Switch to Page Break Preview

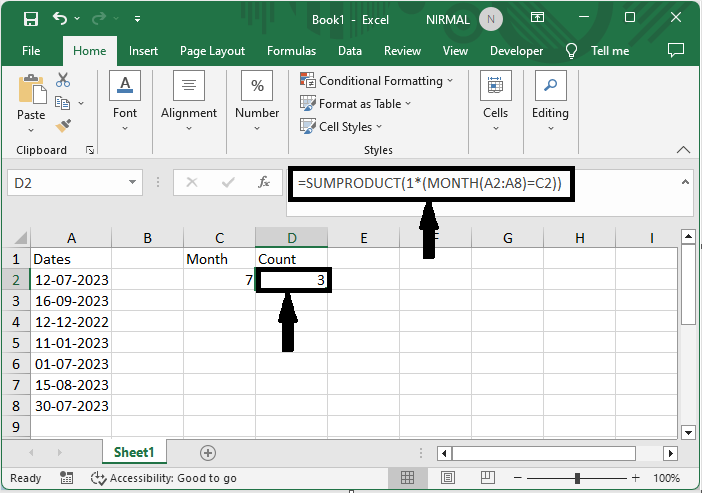488,478
